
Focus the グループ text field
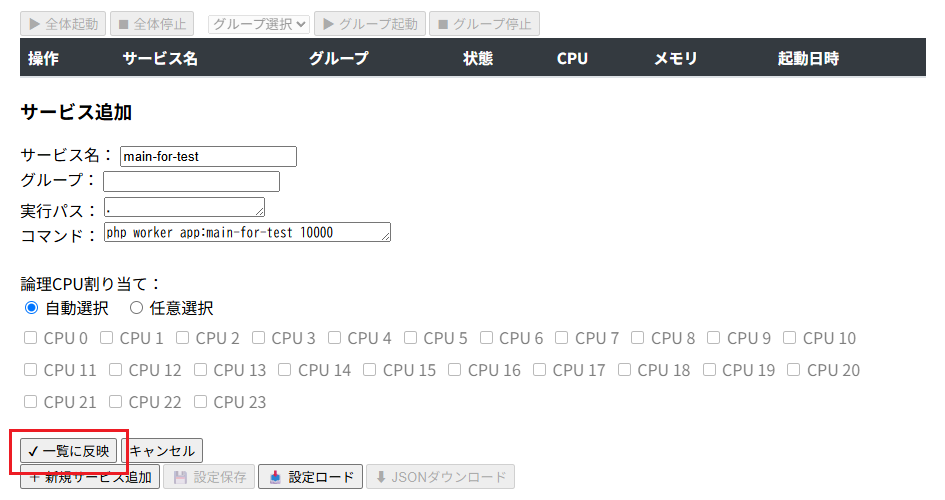[x=191, y=181]
